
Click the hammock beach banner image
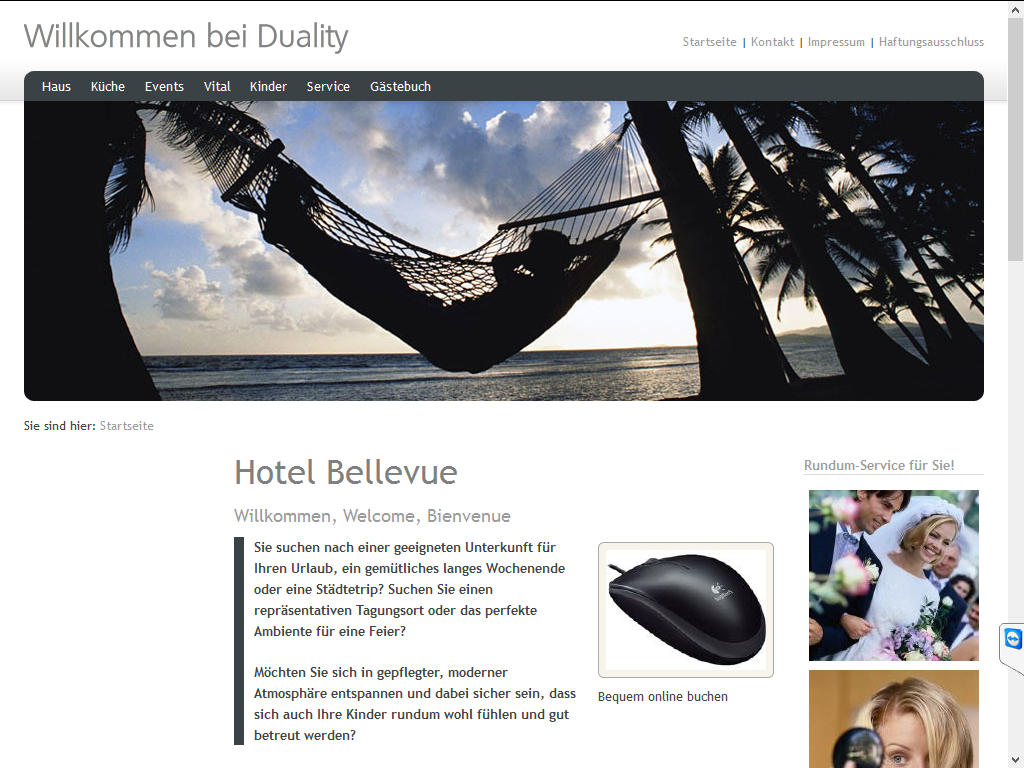pyautogui.click(x=504, y=251)
